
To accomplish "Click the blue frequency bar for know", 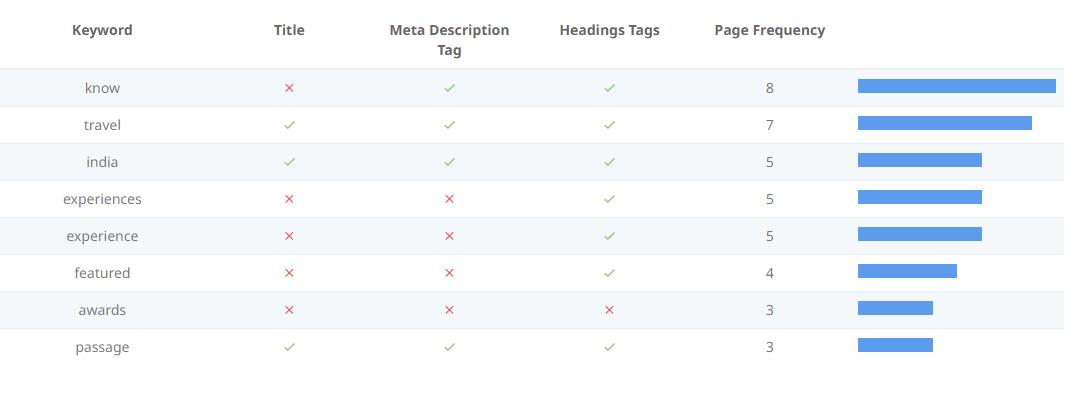I will (x=957, y=86).
